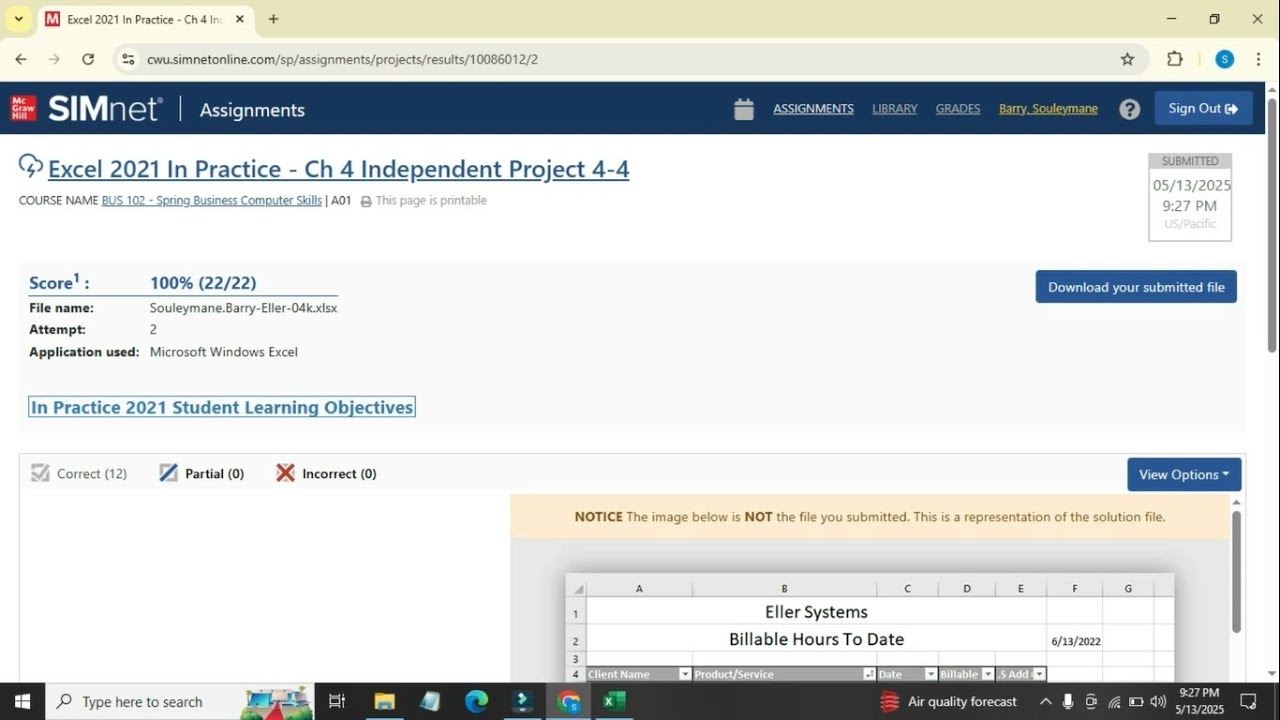Open Billable column filter dropdown
Screen dimensions: 1280x720
pos(988,674)
